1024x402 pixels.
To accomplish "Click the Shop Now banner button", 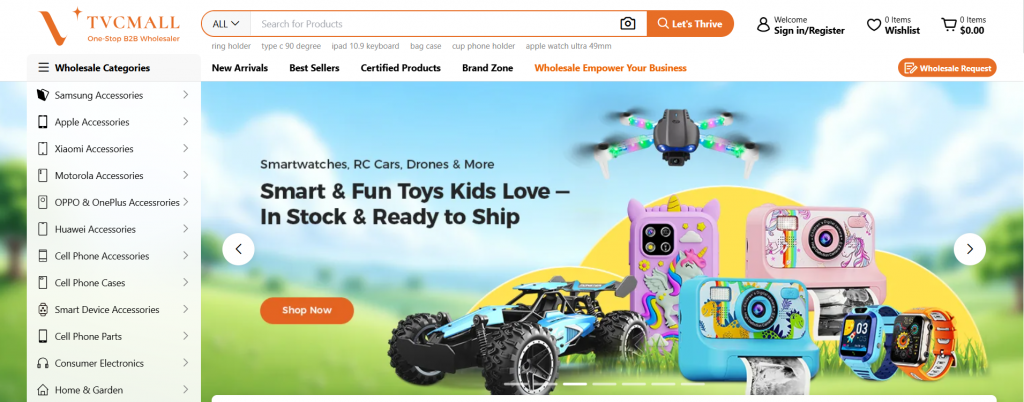I will pyautogui.click(x=307, y=311).
